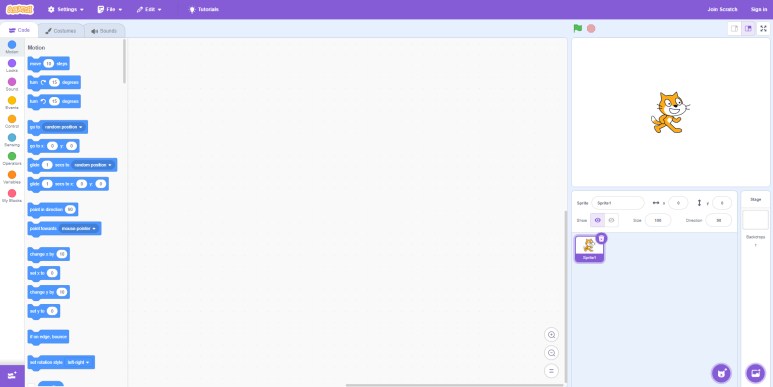Click the point in direction 90 block
The height and width of the screenshot is (387, 773).
click(x=53, y=210)
